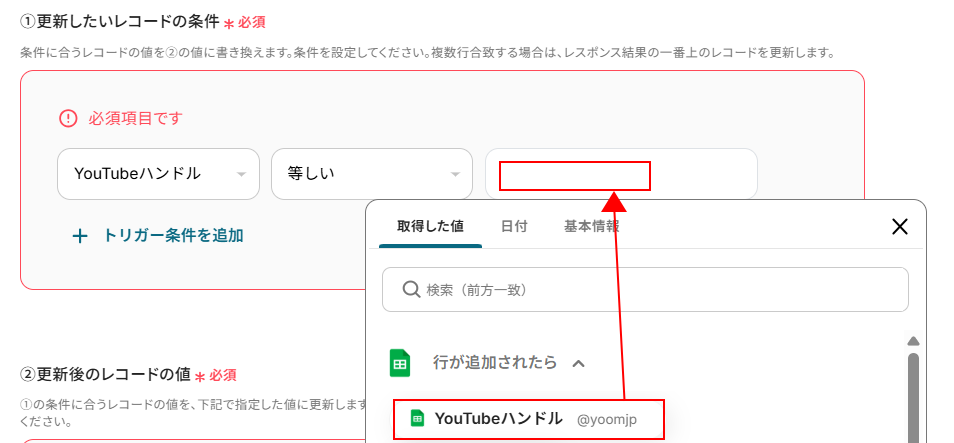Open the YouTubeハンドル field dropdown
954x443 pixels.
[158, 174]
